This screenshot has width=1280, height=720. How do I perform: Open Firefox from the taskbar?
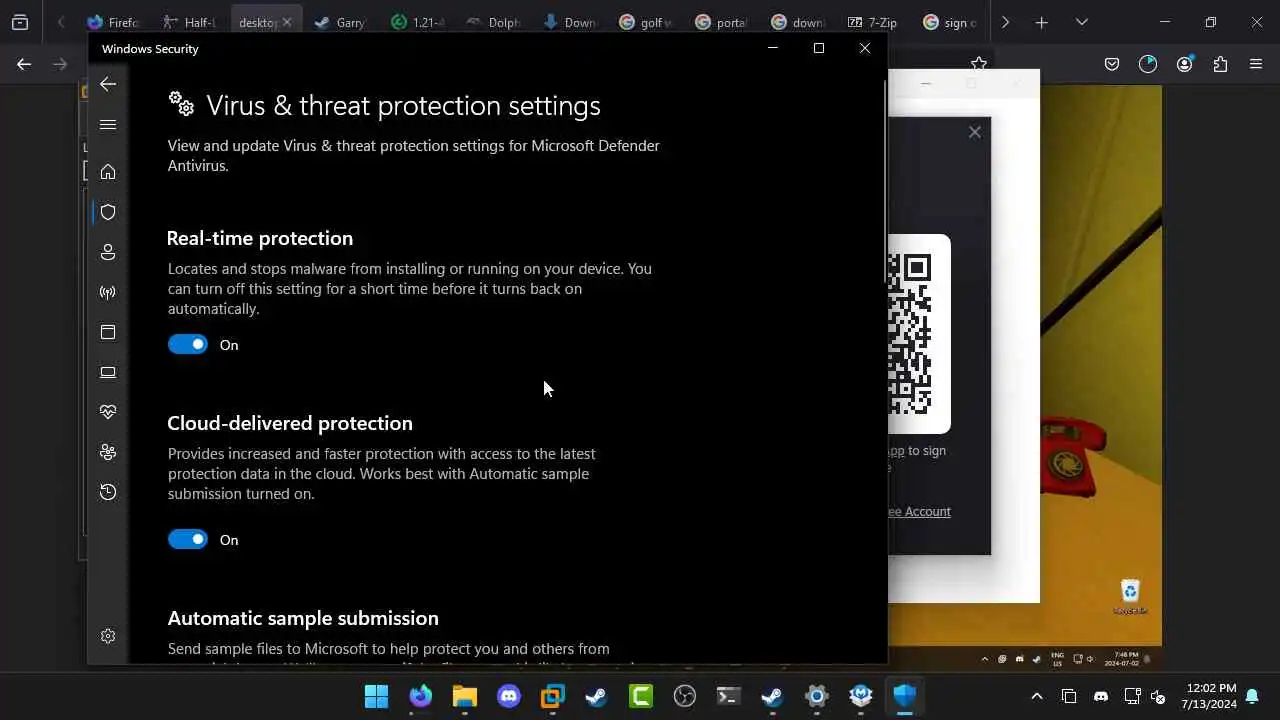click(421, 696)
